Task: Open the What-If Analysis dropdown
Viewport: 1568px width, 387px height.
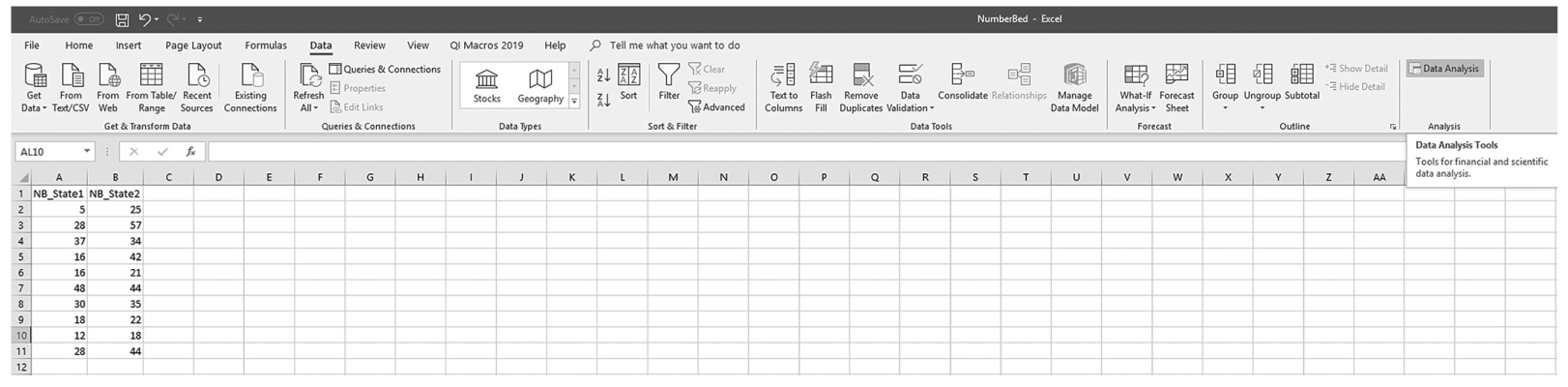Action: pyautogui.click(x=1135, y=87)
